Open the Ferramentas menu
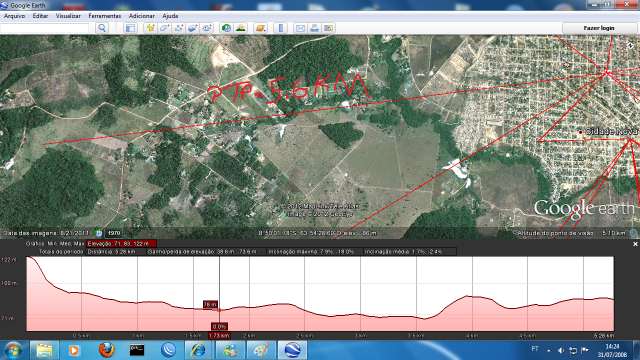Screen dimensions: 640x360 point(105,16)
